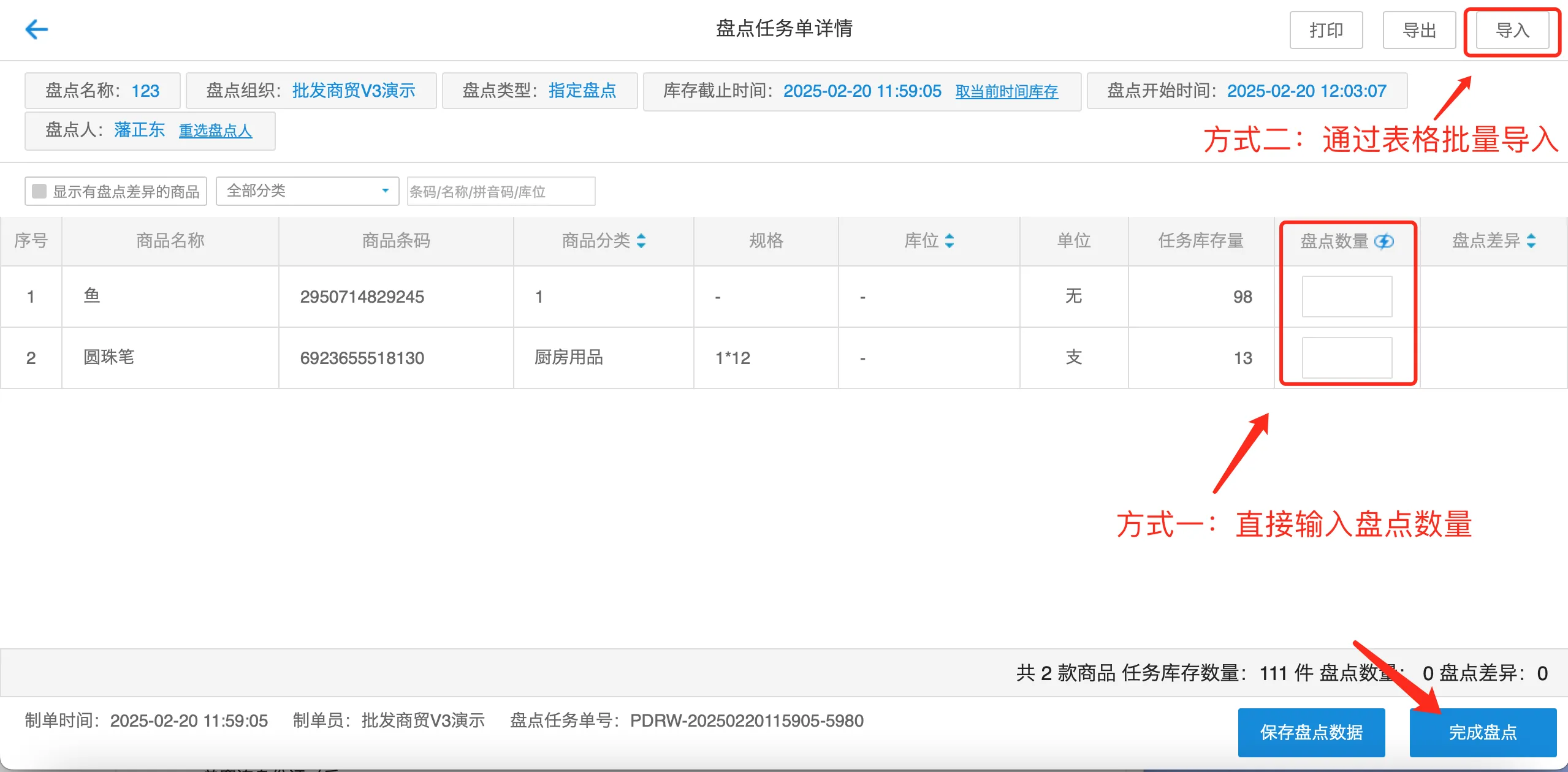Click the back arrow at top left
1568x772 pixels.
pyautogui.click(x=38, y=29)
